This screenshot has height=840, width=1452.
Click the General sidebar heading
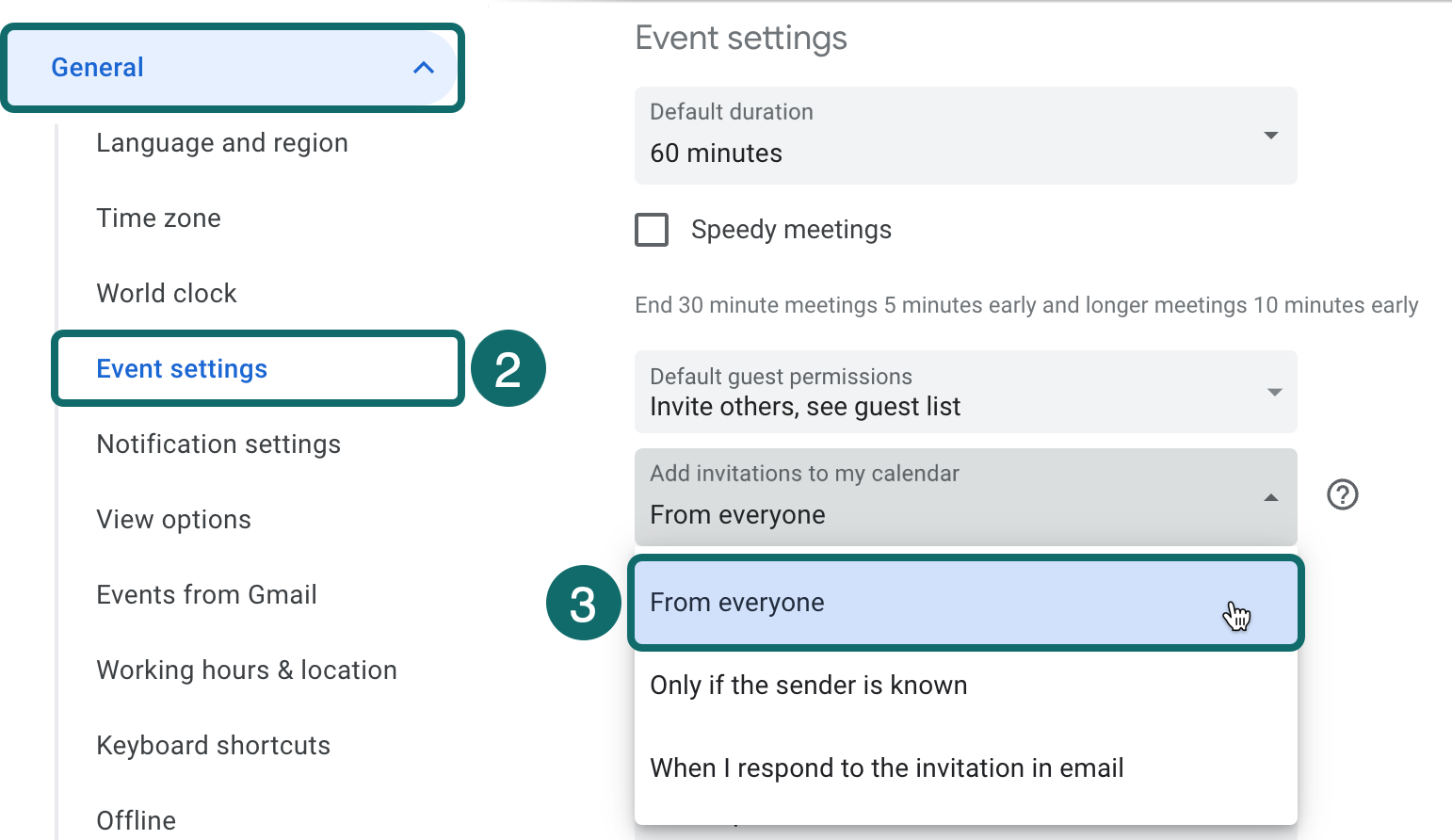pyautogui.click(x=98, y=68)
